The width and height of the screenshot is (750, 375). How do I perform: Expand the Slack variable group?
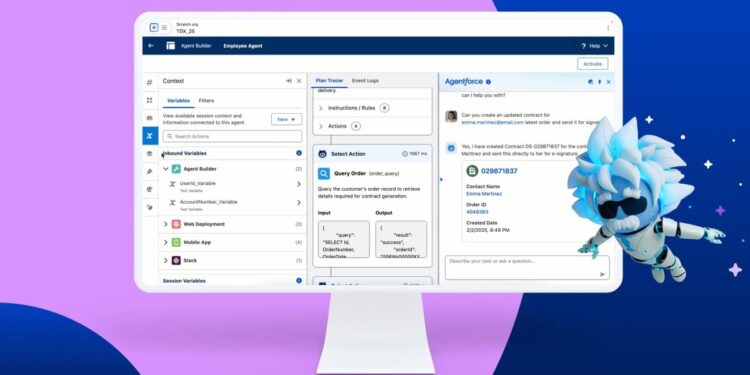point(165,261)
